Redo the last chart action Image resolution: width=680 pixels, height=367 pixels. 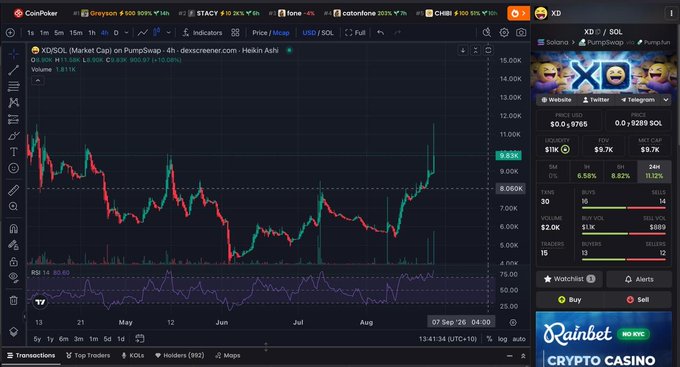click(x=397, y=33)
